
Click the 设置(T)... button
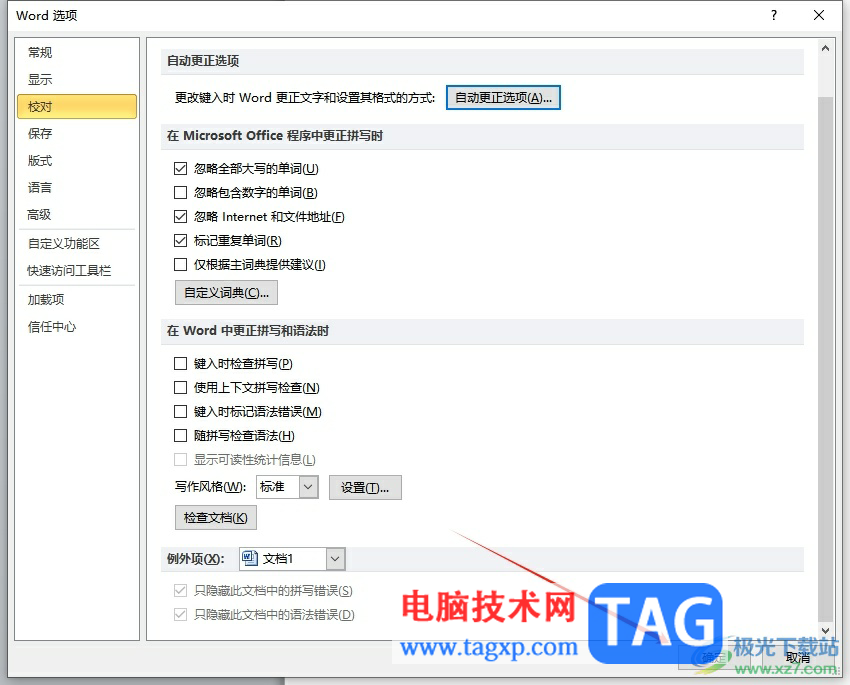click(x=365, y=488)
